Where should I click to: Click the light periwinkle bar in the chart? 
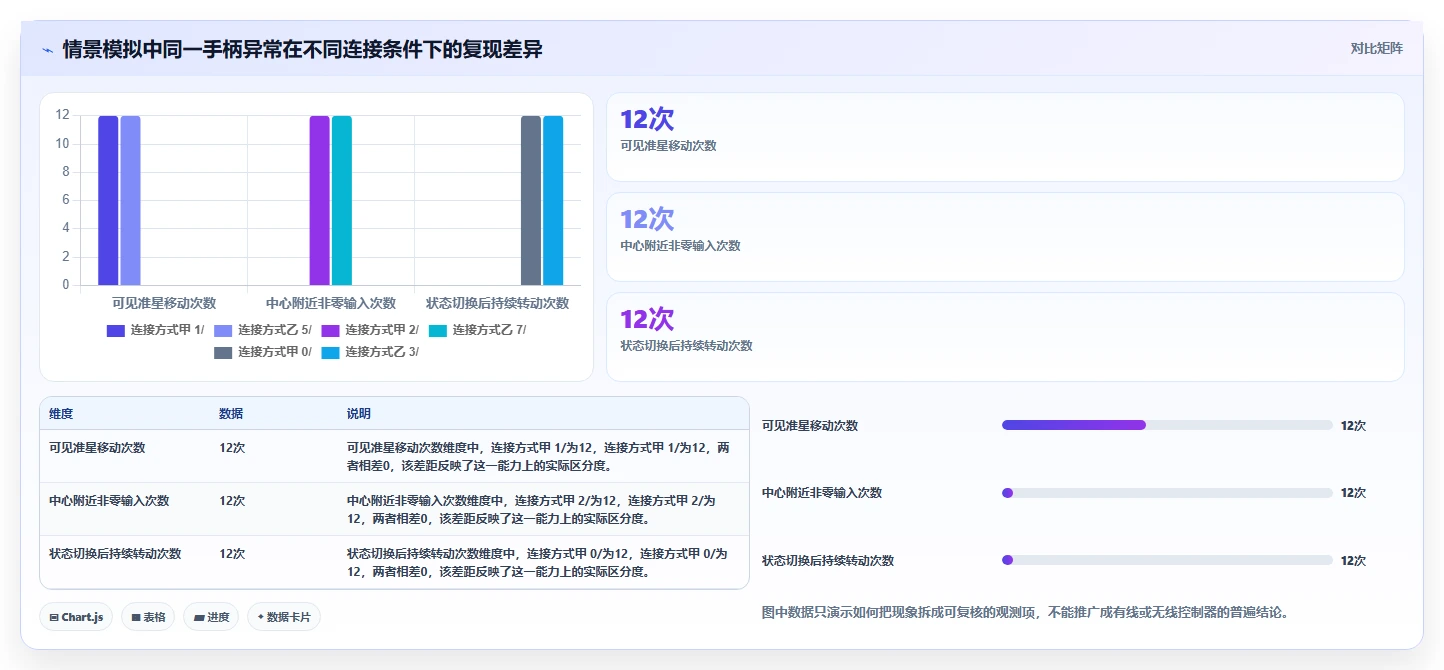(130, 200)
